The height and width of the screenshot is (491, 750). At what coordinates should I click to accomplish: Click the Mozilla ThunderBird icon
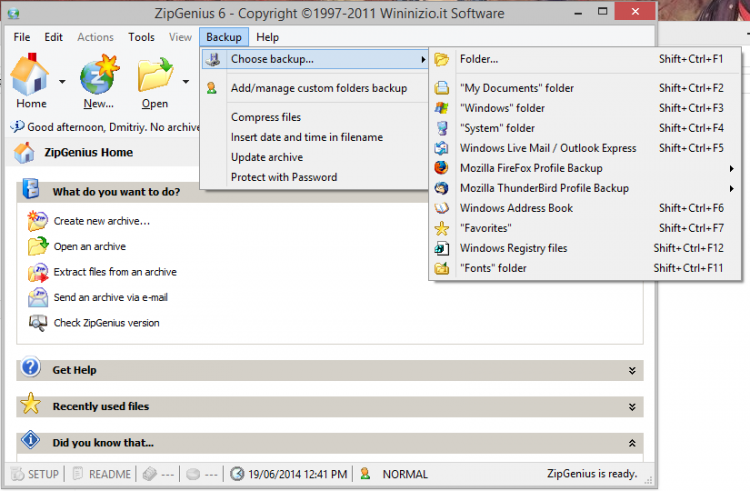point(441,188)
